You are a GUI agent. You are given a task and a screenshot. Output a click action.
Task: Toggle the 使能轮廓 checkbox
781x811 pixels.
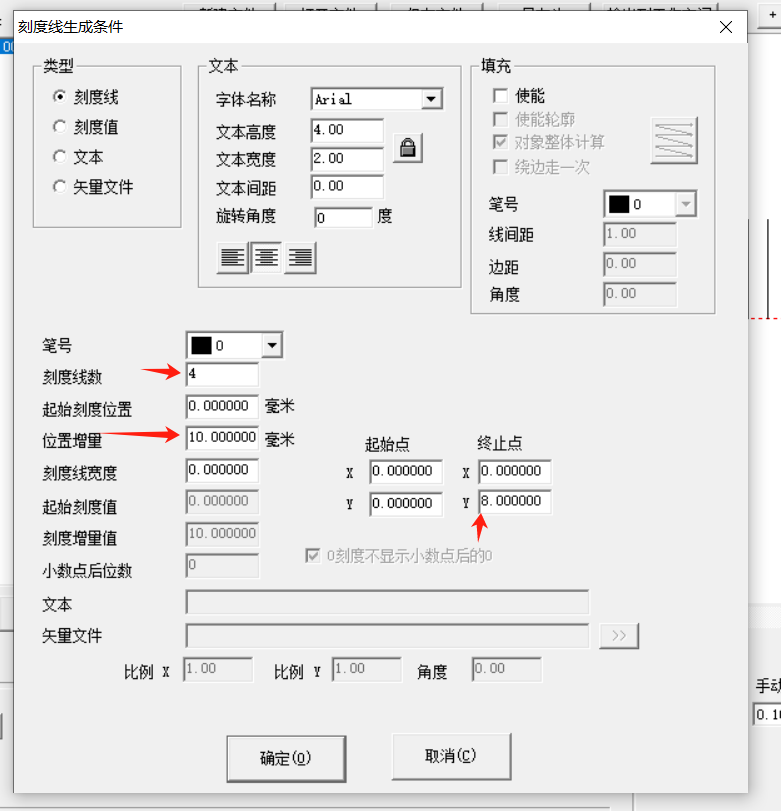500,119
